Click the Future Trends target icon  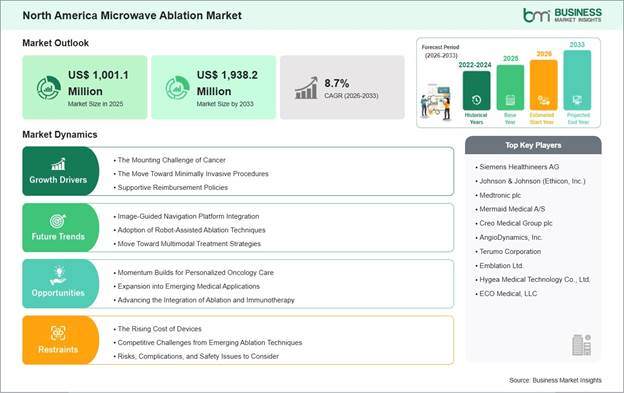(58, 221)
